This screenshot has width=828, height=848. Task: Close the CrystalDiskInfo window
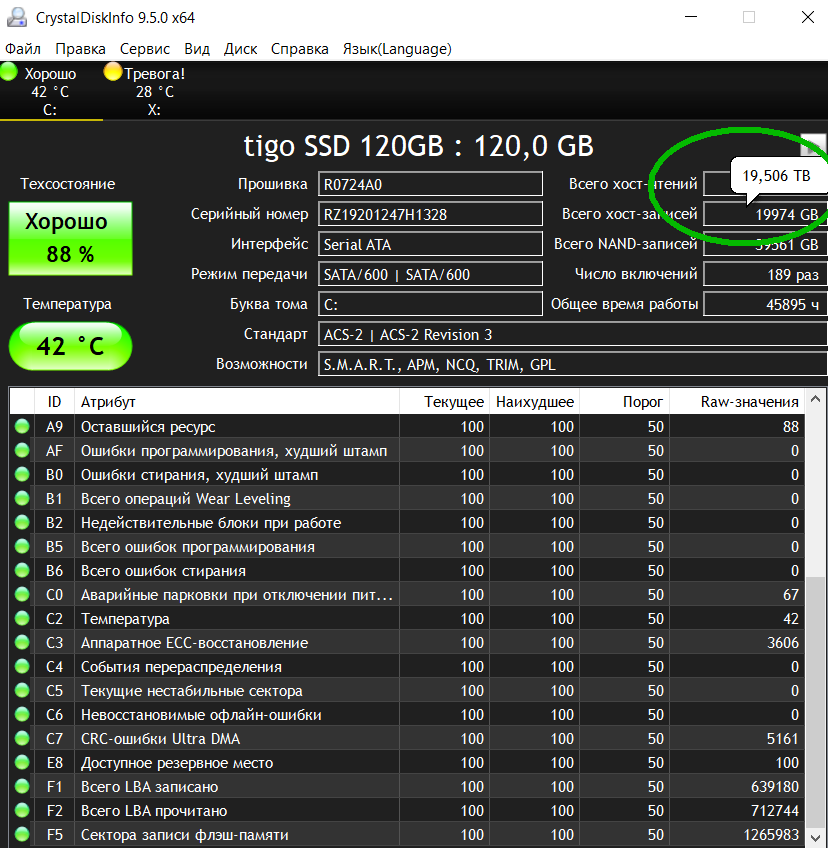[x=807, y=17]
